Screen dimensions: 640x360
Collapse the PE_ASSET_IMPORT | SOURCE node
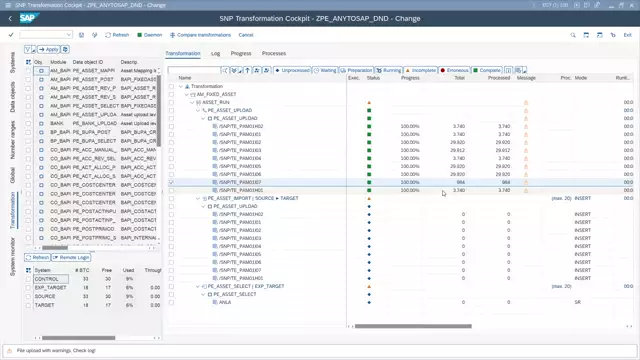[x=198, y=198]
